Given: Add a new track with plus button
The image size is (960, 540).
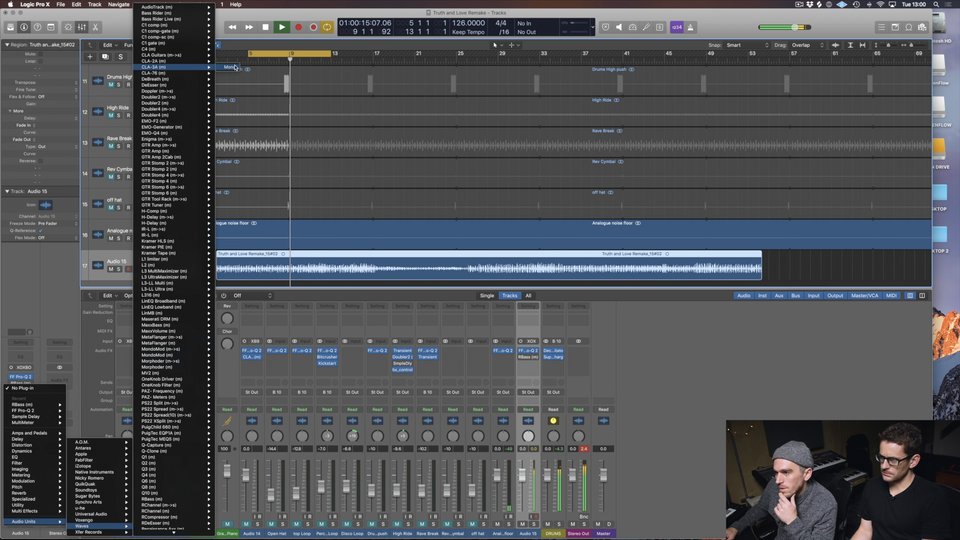Looking at the screenshot, I should (90, 56).
